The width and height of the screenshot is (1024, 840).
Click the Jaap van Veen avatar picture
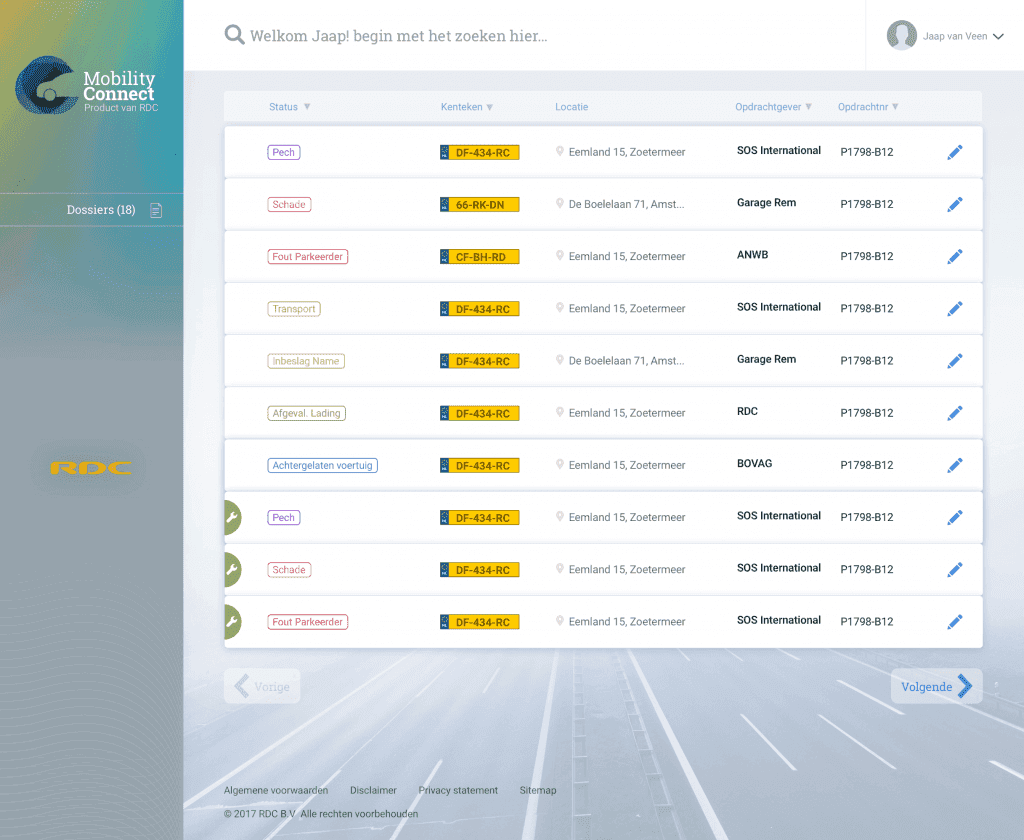pos(901,35)
